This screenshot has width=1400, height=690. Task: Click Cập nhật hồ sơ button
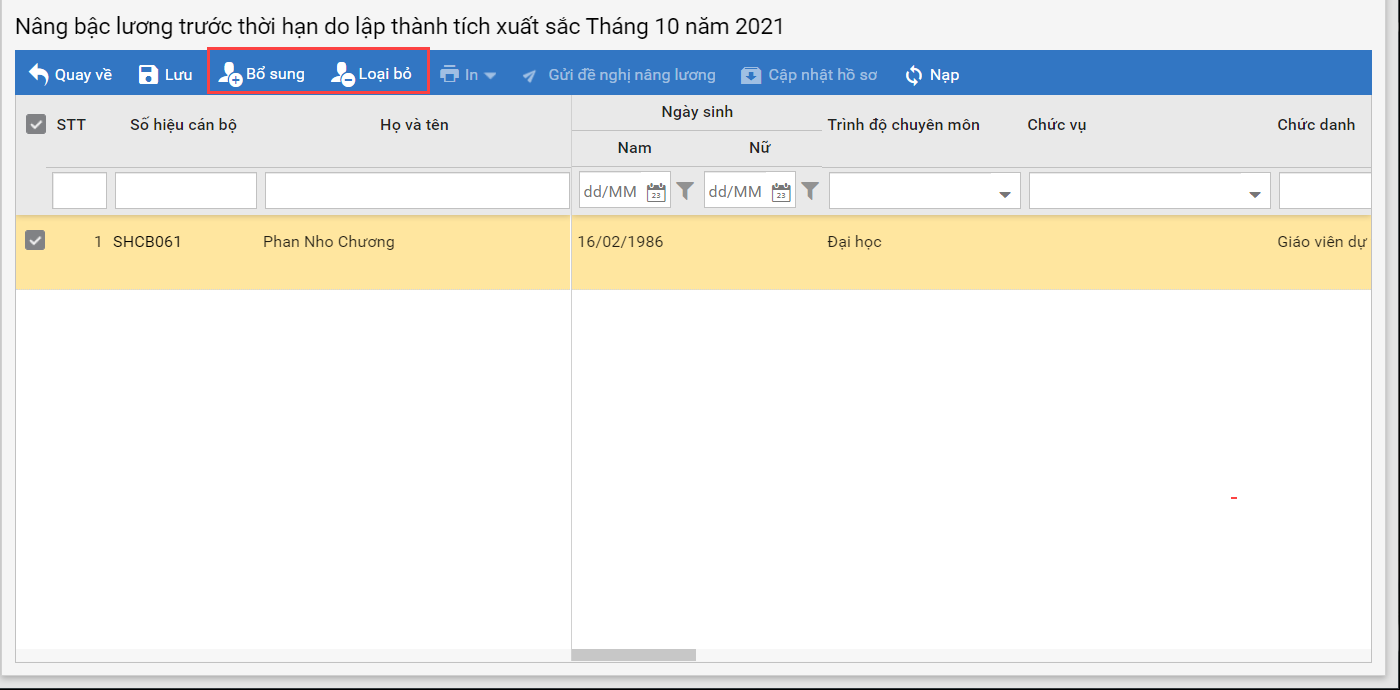[810, 75]
